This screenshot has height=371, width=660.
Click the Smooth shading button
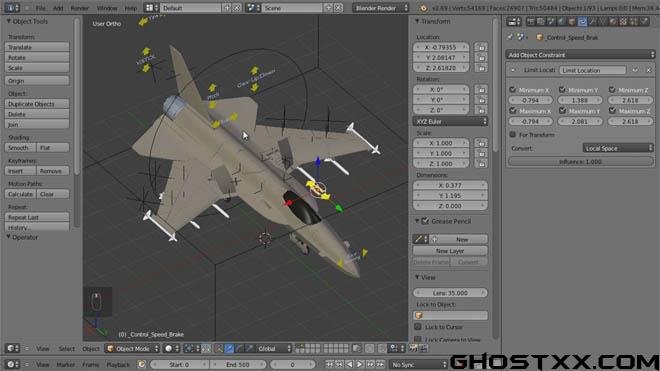tap(20, 148)
